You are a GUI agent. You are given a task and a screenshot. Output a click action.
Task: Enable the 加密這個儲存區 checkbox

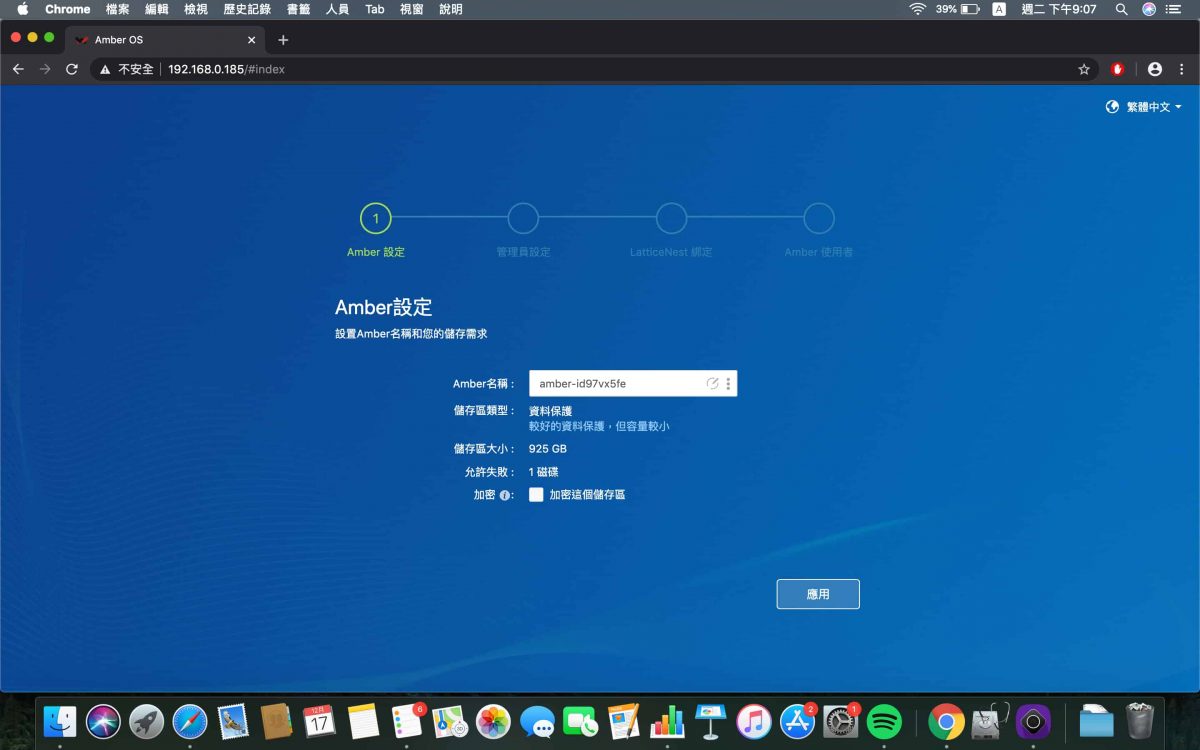[x=536, y=495]
